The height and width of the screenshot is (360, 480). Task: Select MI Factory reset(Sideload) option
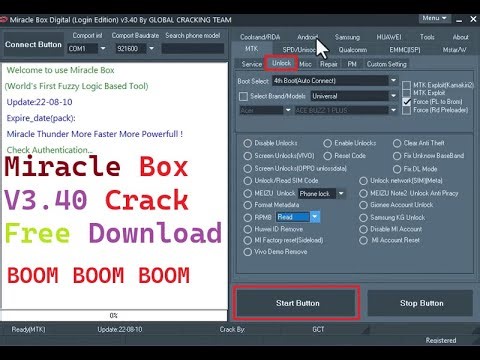pos(247,240)
